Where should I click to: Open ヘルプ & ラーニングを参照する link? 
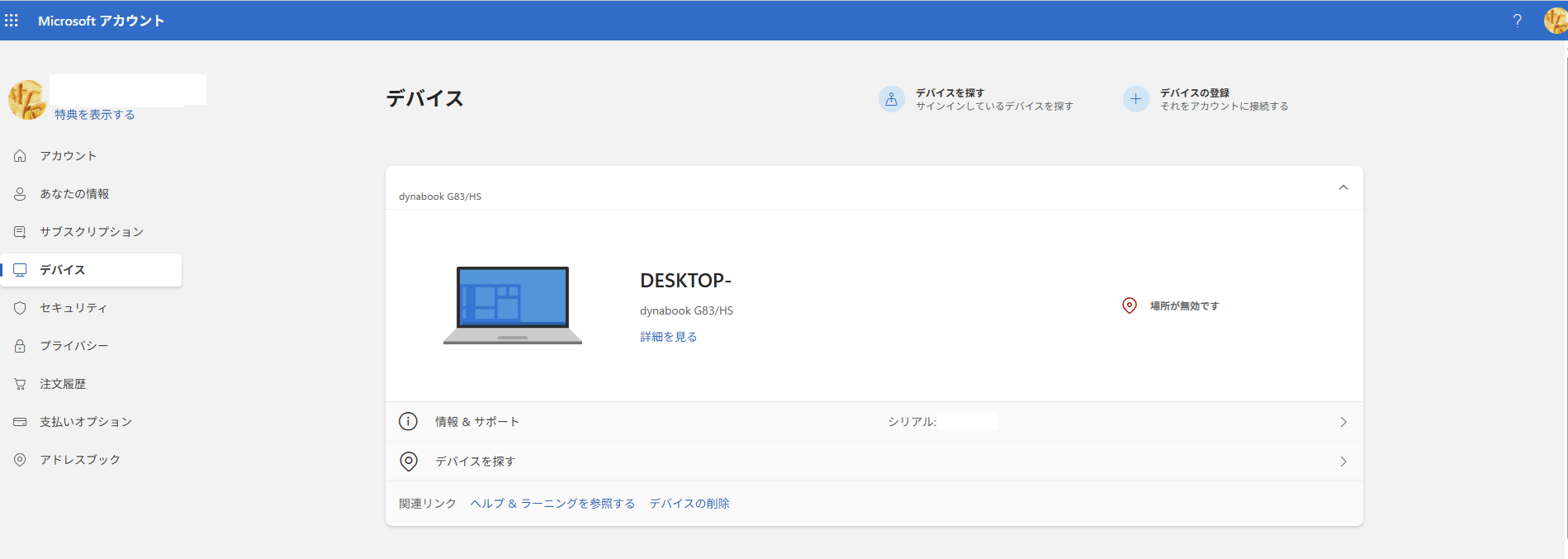coord(552,504)
